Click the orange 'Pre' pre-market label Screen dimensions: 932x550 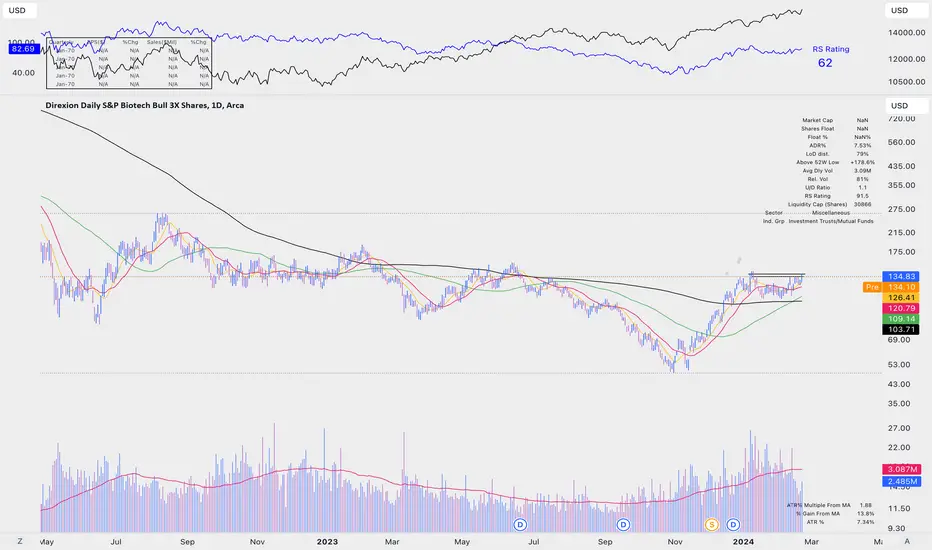tap(872, 287)
